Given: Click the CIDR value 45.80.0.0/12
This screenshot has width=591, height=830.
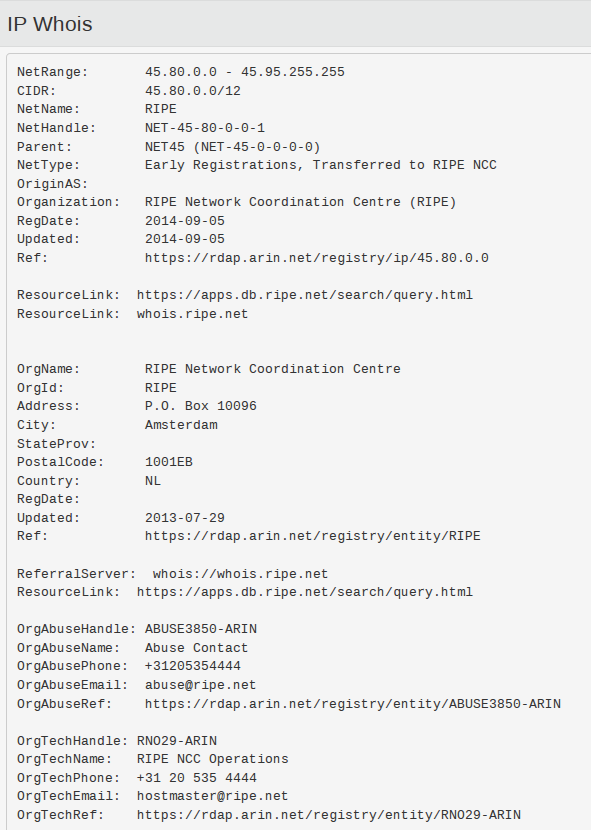Looking at the screenshot, I should (193, 91).
